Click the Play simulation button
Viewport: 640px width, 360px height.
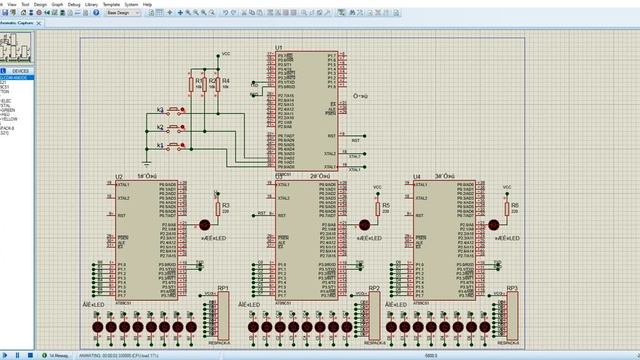[5, 356]
